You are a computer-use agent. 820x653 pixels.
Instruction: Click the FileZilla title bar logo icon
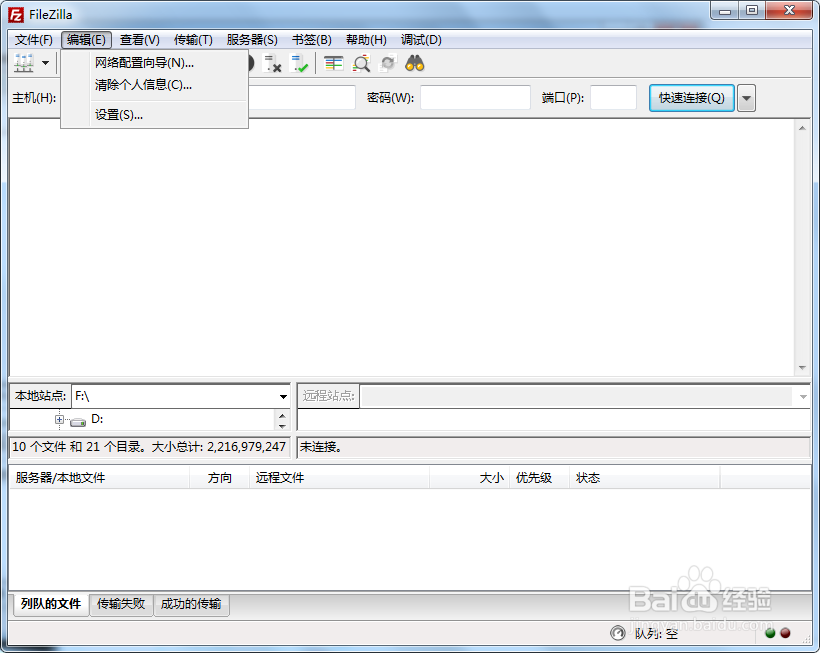16,15
